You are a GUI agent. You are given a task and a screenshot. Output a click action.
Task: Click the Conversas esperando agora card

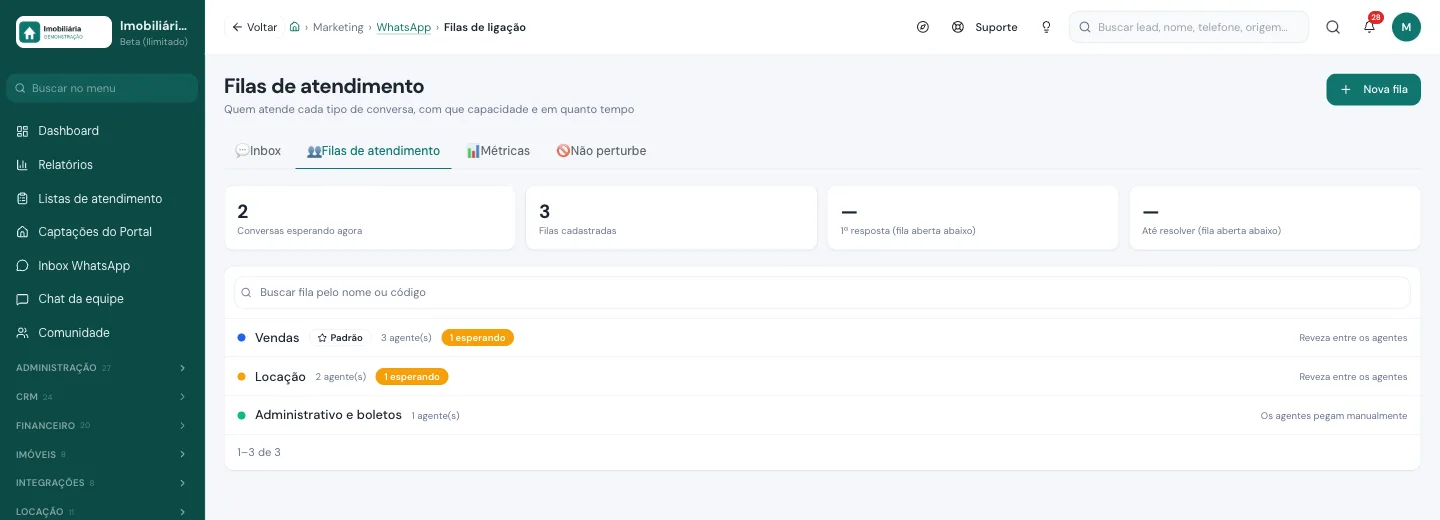[x=370, y=218]
